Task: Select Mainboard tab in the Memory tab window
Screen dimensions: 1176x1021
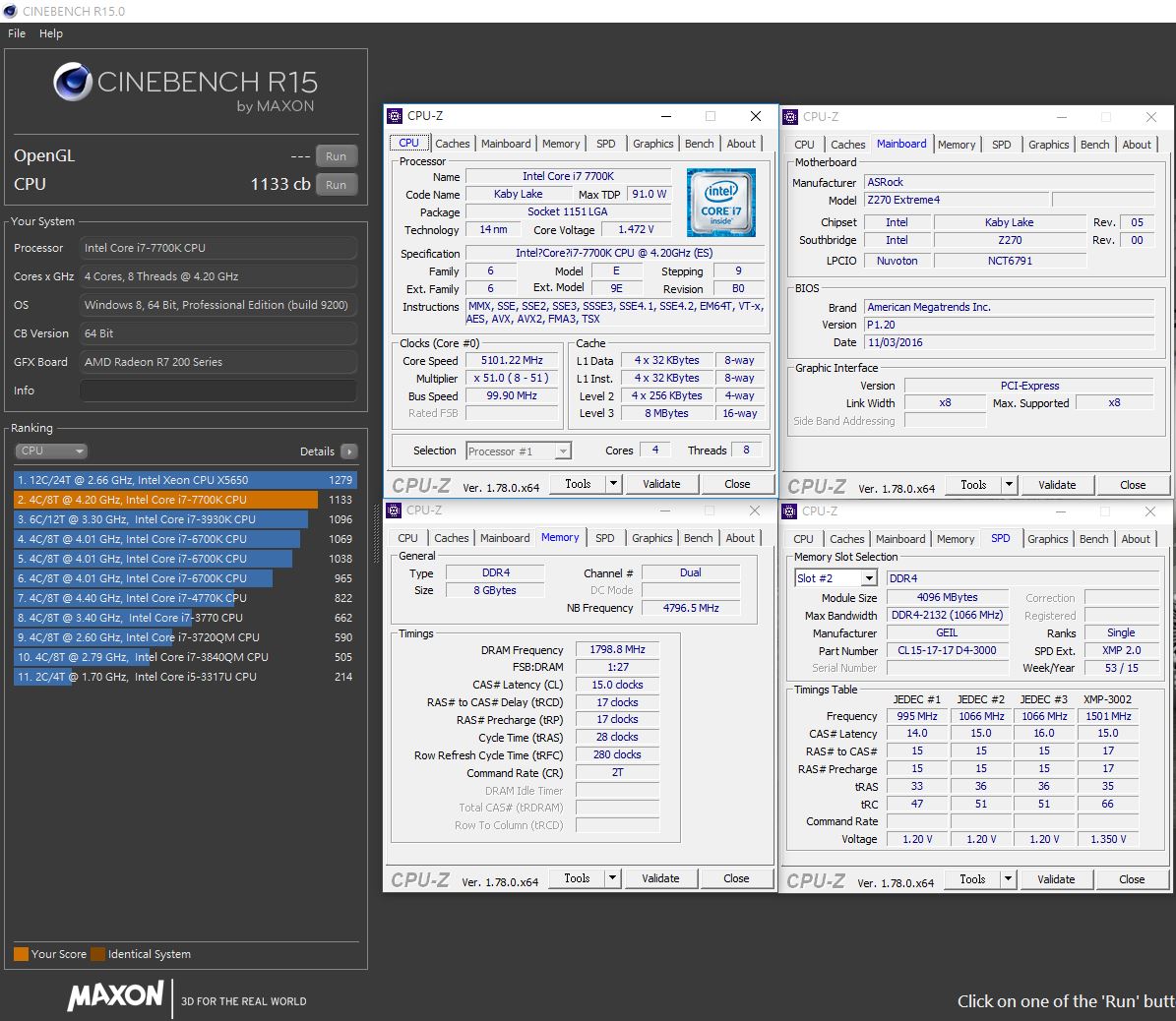Action: [x=505, y=537]
